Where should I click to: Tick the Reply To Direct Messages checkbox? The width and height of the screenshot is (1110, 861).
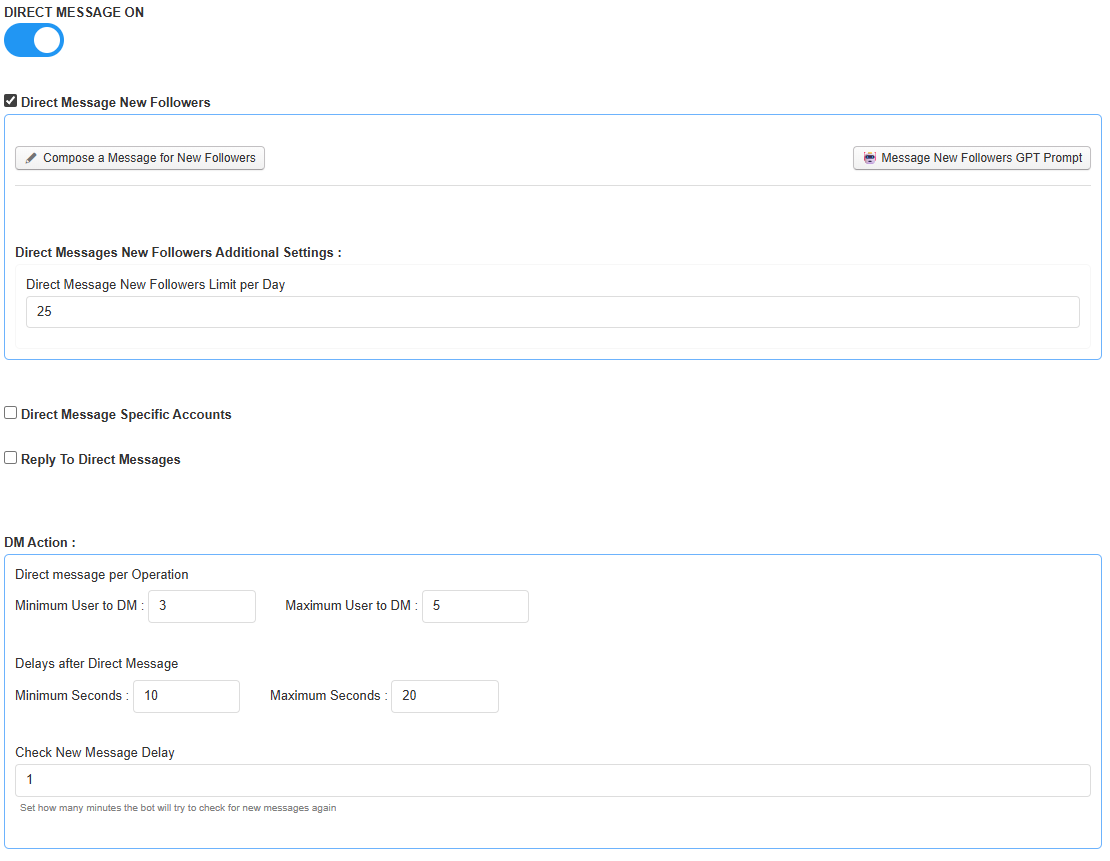[11, 458]
